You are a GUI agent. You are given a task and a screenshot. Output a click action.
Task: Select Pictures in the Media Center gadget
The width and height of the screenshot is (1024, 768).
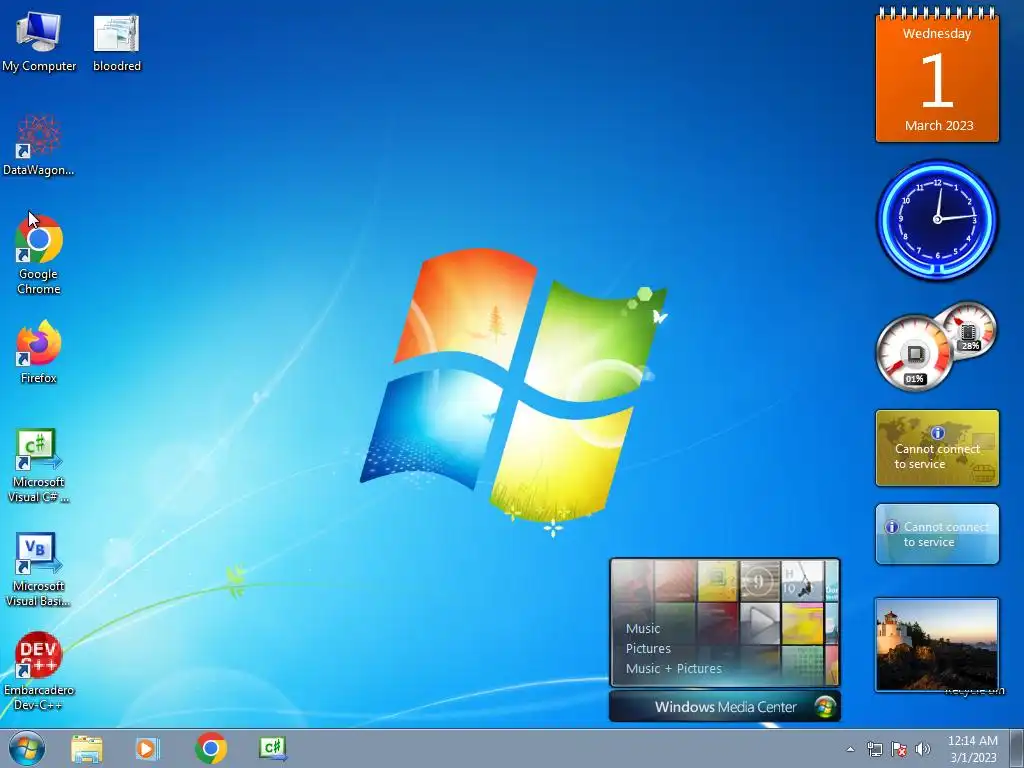(x=648, y=648)
